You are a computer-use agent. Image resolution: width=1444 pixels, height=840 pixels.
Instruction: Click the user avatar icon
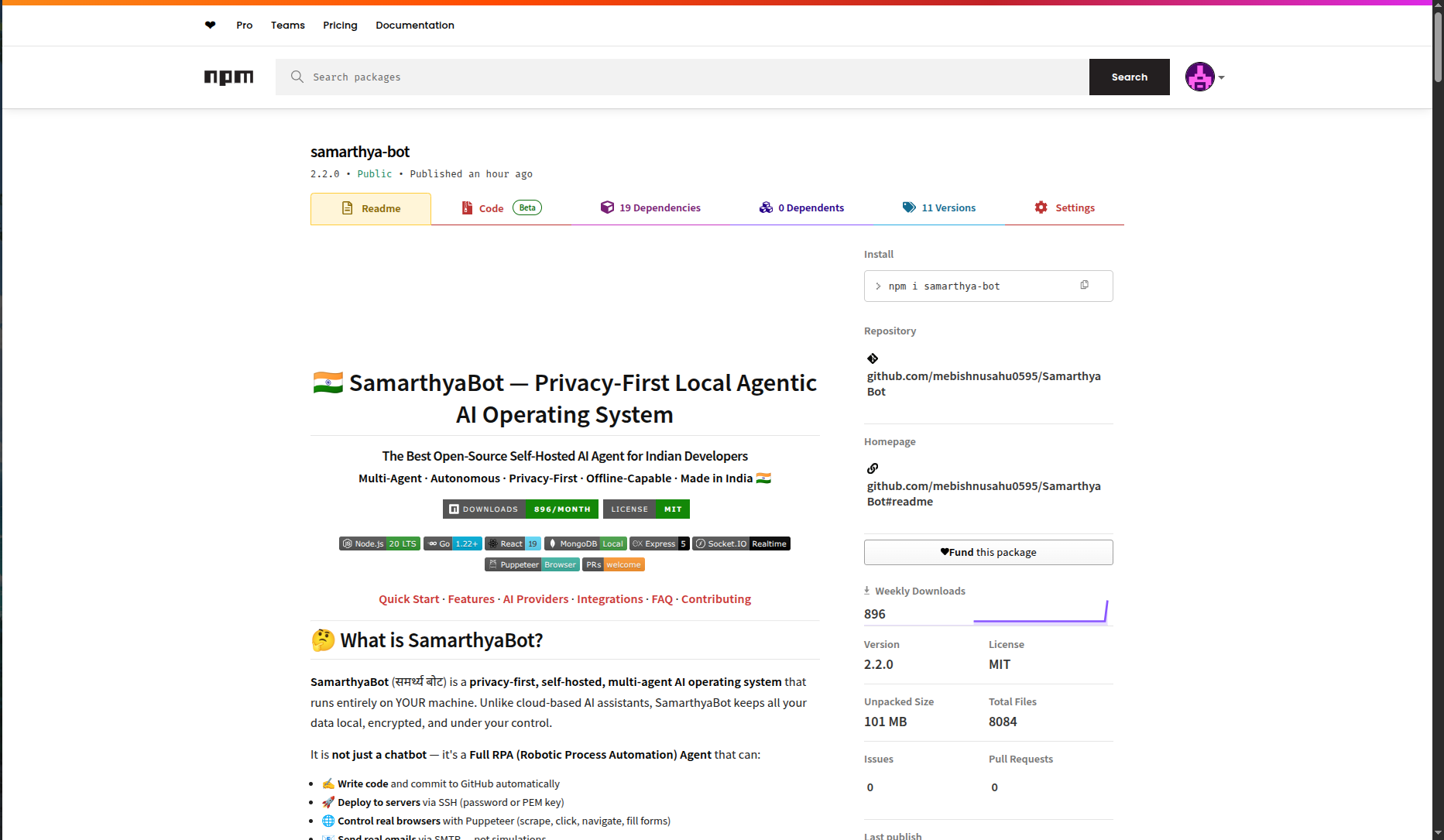click(x=1199, y=77)
